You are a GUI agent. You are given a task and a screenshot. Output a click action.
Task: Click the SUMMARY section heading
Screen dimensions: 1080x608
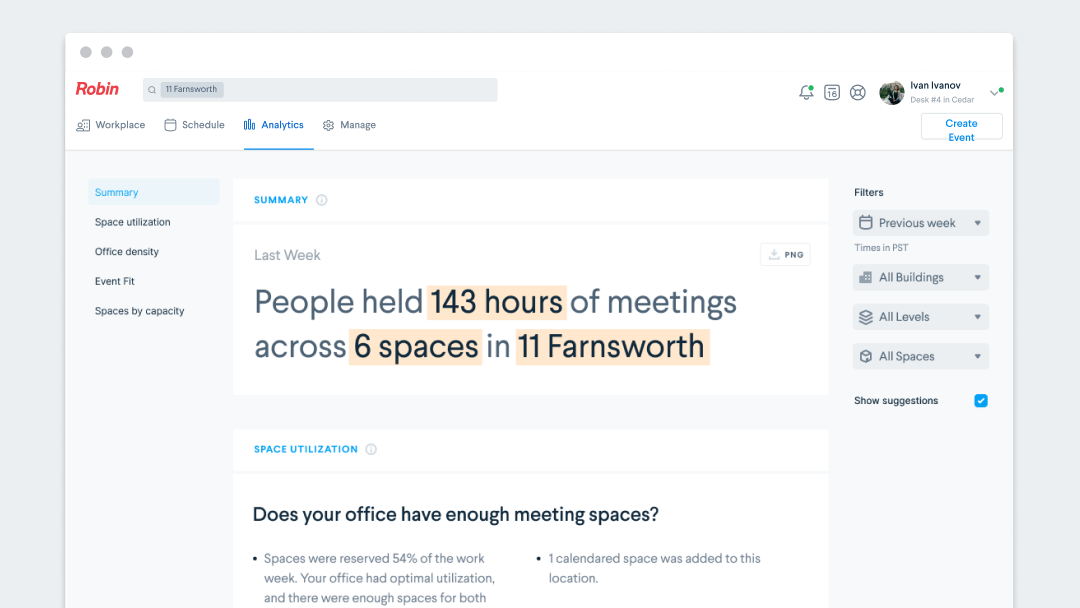[x=281, y=200]
